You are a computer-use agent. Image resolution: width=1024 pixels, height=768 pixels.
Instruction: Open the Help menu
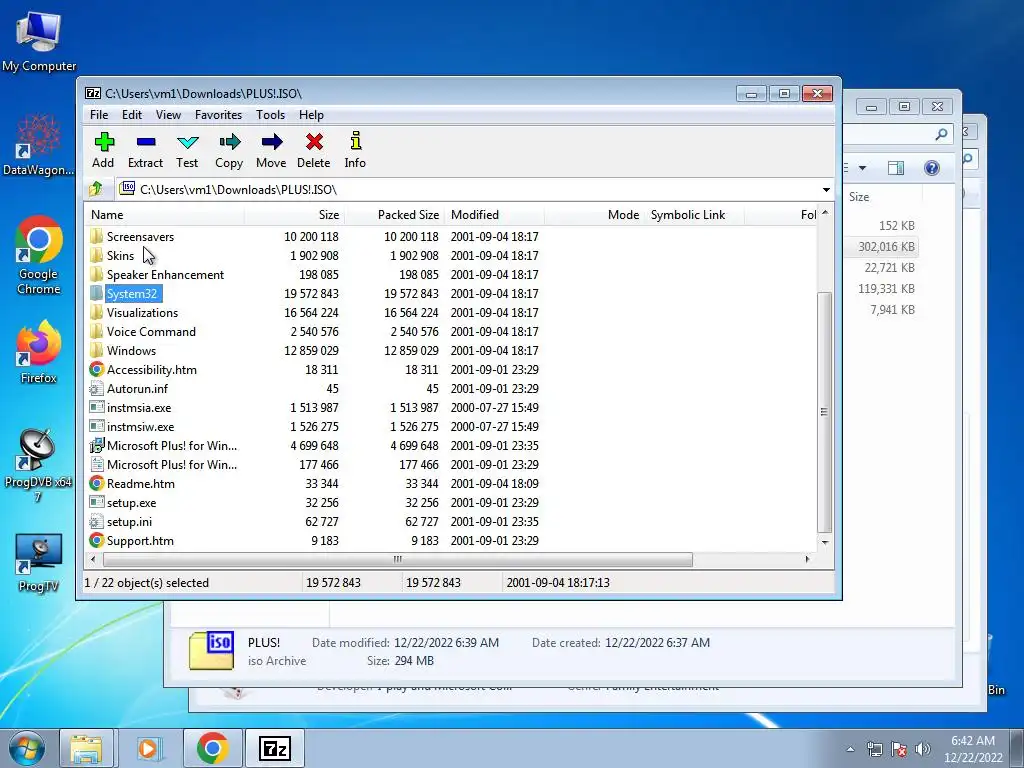point(311,115)
